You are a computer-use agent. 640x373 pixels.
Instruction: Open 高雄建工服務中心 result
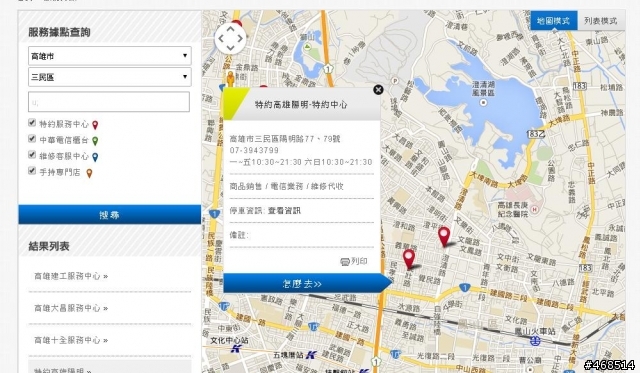tap(71, 276)
